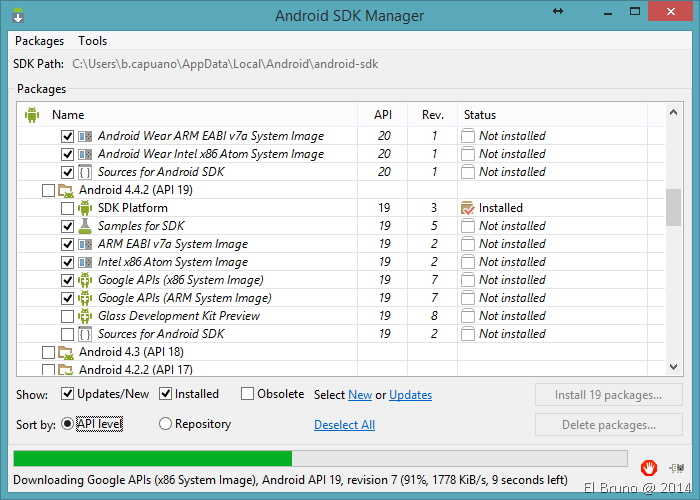Screen dimensions: 700x500
Task: Toggle the Android 4.4.2 (API 19) group checkbox
Action: (48, 190)
